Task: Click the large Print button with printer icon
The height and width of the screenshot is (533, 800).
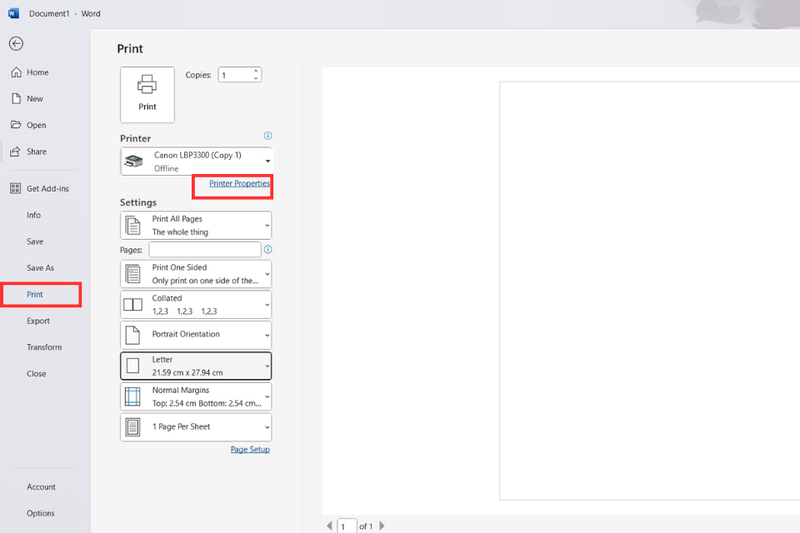Action: pyautogui.click(x=147, y=95)
